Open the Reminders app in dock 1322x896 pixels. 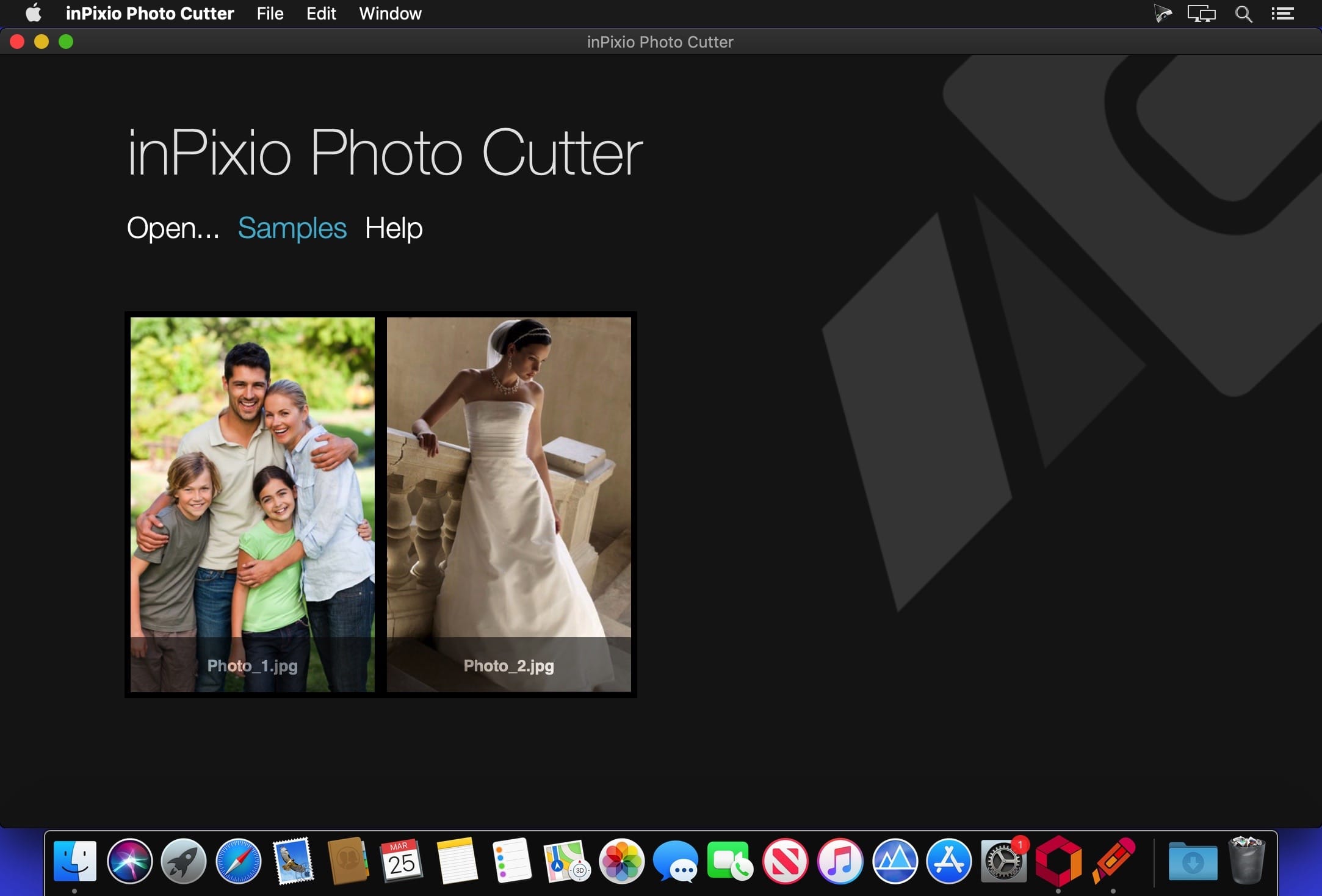[511, 861]
